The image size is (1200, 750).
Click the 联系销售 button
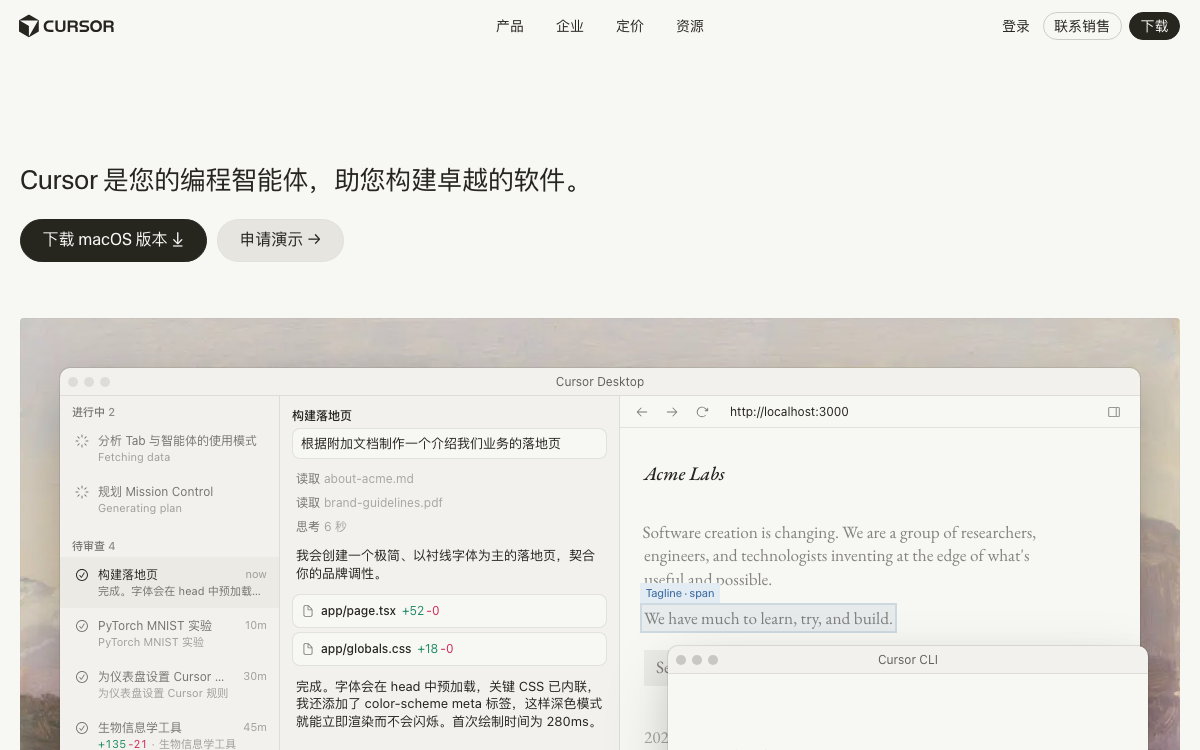click(x=1082, y=26)
